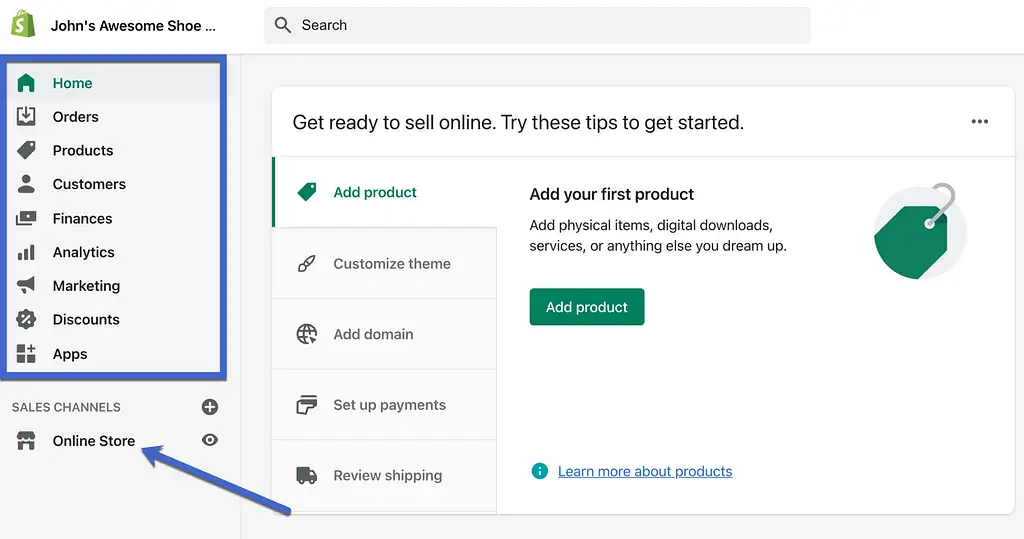Open Learn more about products link
The width and height of the screenshot is (1024, 539).
pos(645,471)
